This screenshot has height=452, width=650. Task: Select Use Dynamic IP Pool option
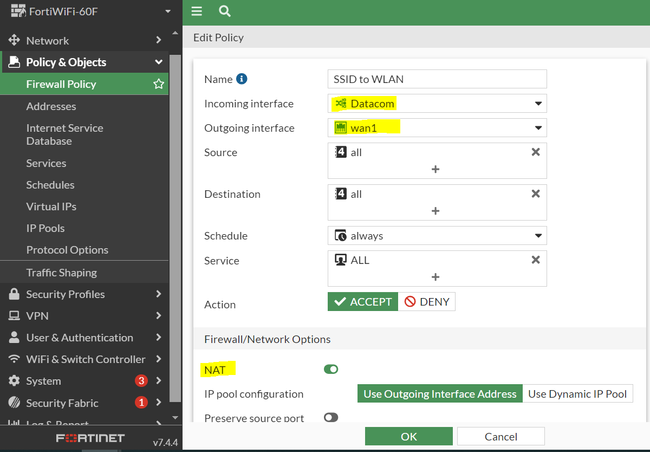click(x=577, y=394)
